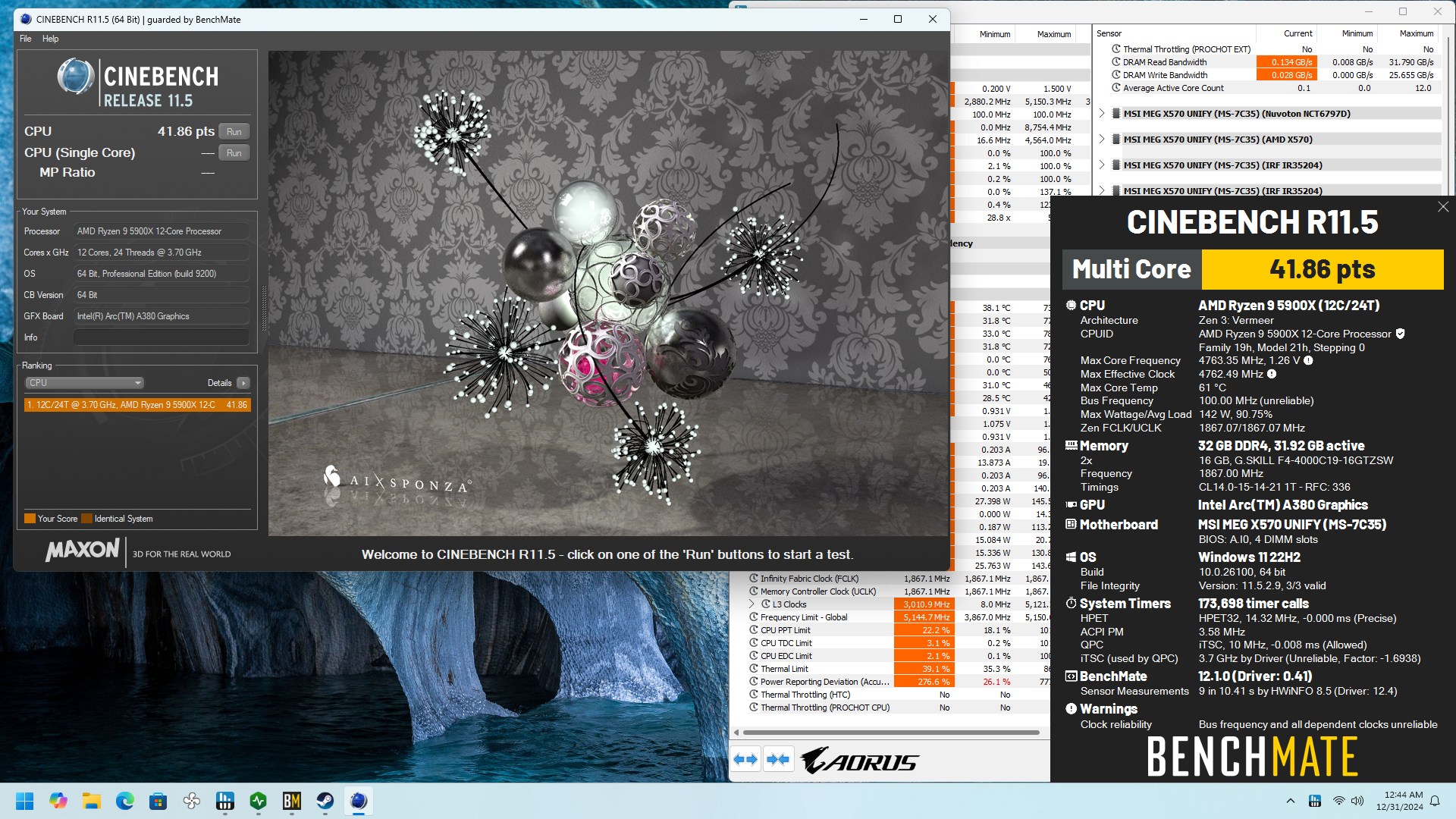This screenshot has width=1456, height=819.
Task: Click the Infinity Fabric Clock sensor icon
Action: [x=754, y=579]
